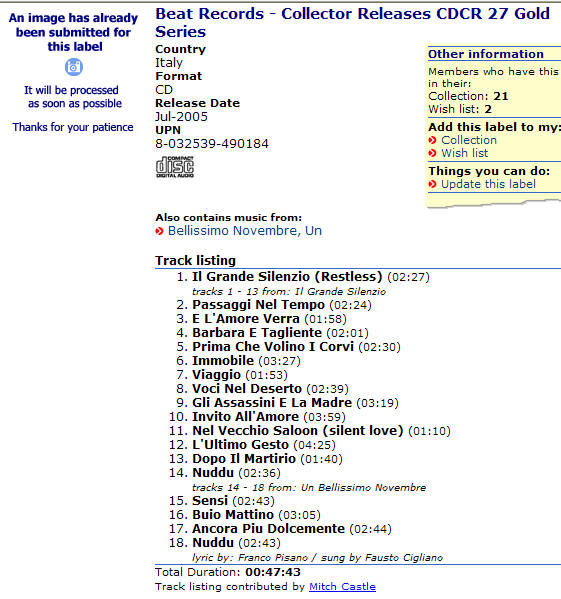Click the Other information panel heading
This screenshot has height=599, width=561.
[486, 54]
